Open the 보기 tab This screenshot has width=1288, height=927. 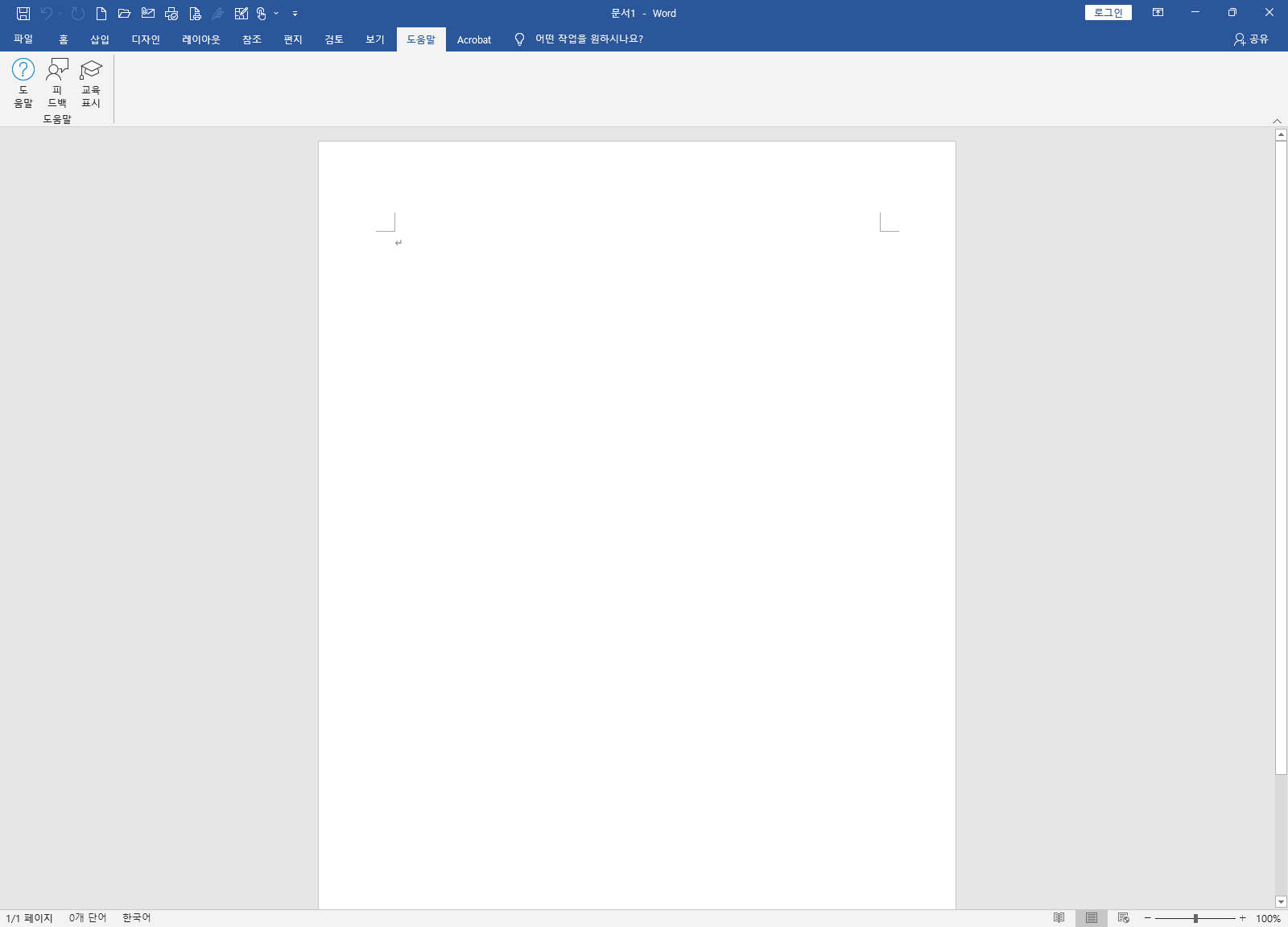pos(375,39)
